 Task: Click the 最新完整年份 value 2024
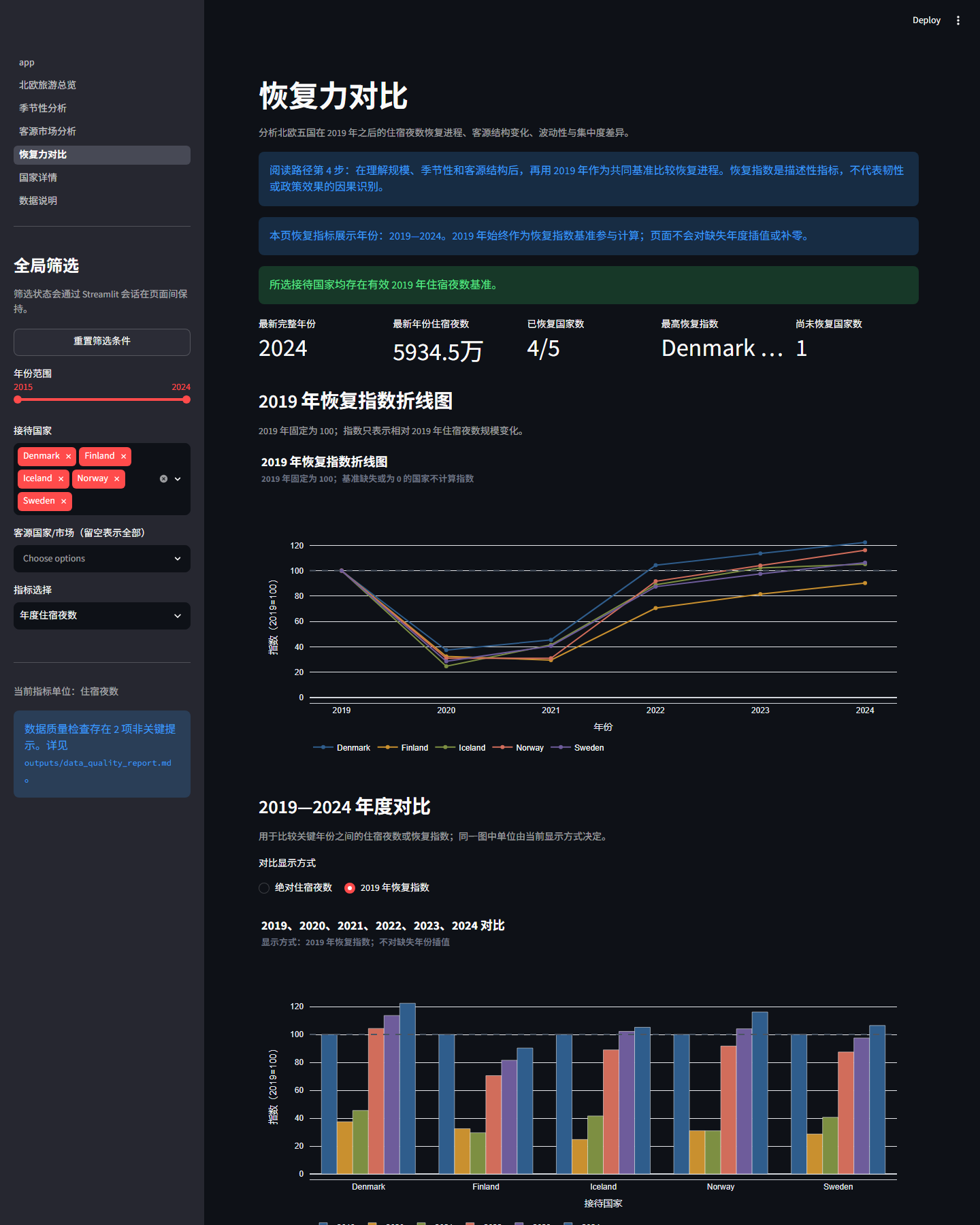(283, 348)
